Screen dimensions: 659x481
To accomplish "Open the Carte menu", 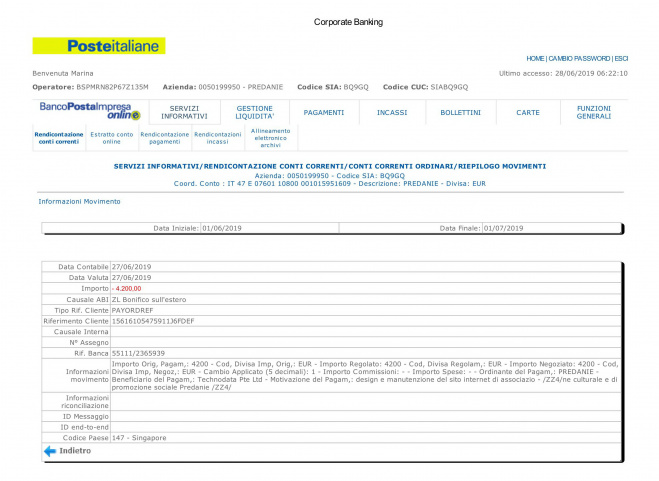I will tap(528, 112).
